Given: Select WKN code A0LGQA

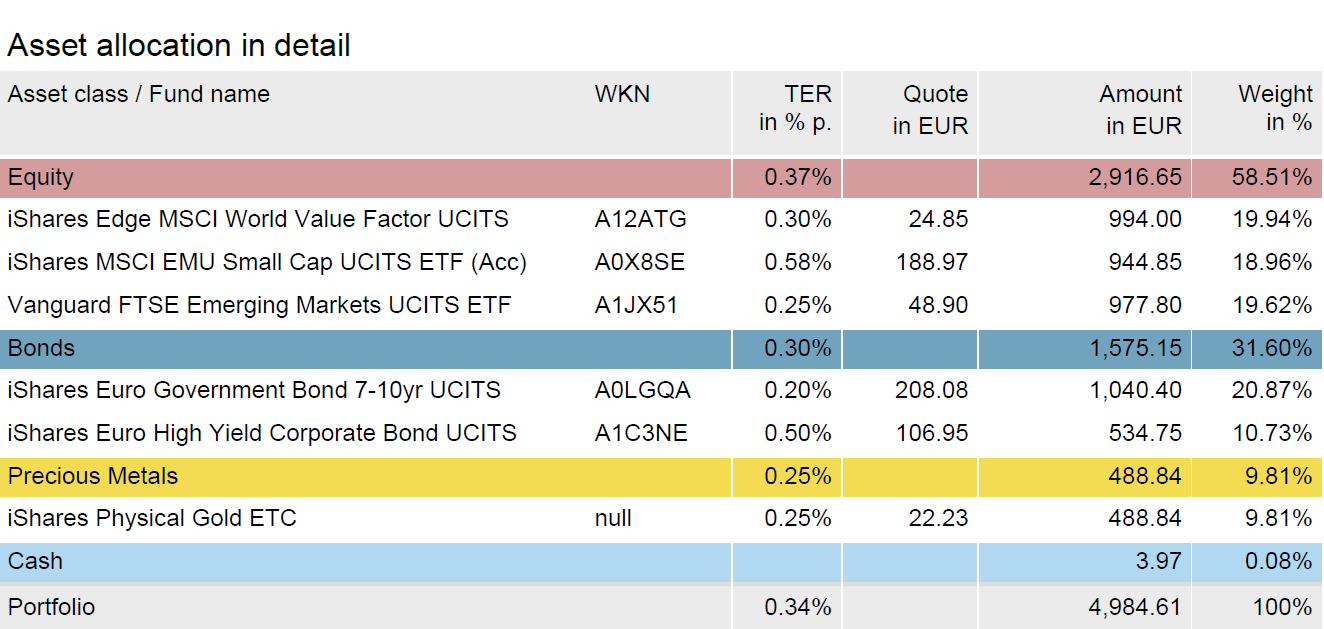Looking at the screenshot, I should [642, 390].
